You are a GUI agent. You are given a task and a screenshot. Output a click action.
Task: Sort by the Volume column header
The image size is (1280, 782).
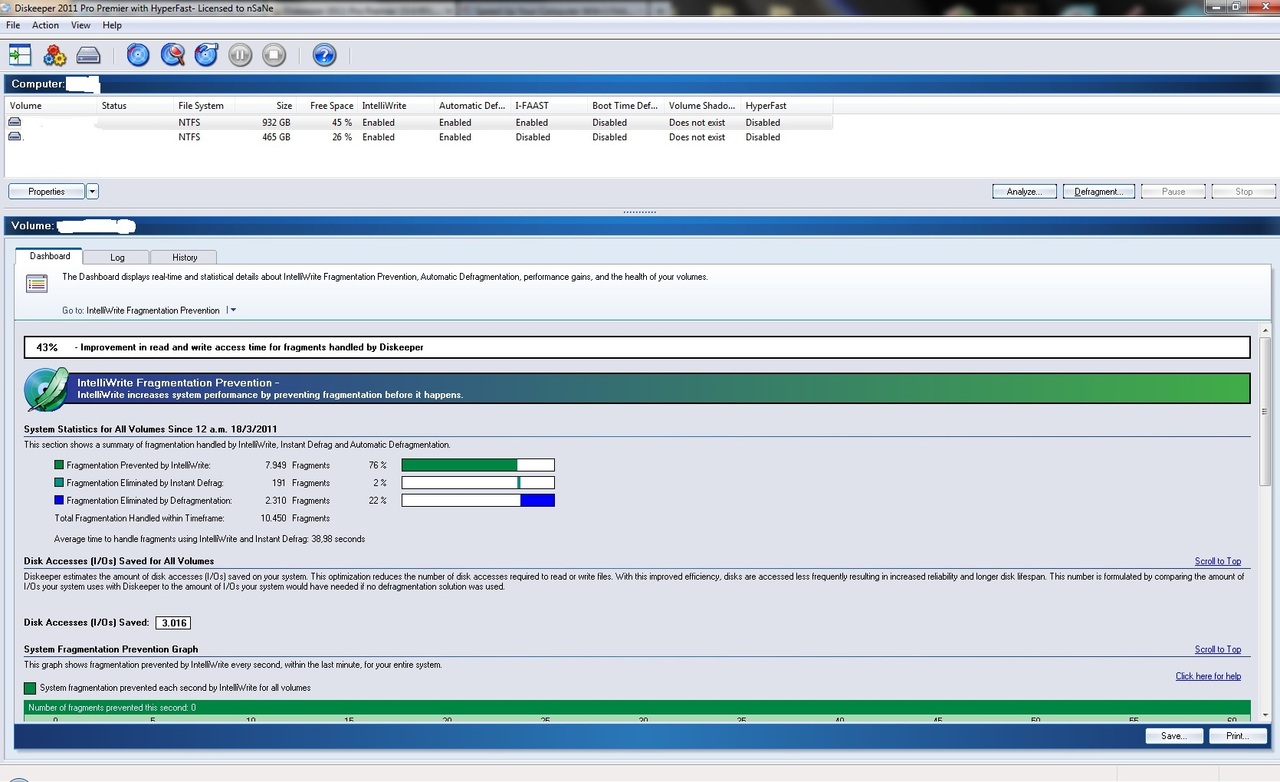click(x=50, y=105)
